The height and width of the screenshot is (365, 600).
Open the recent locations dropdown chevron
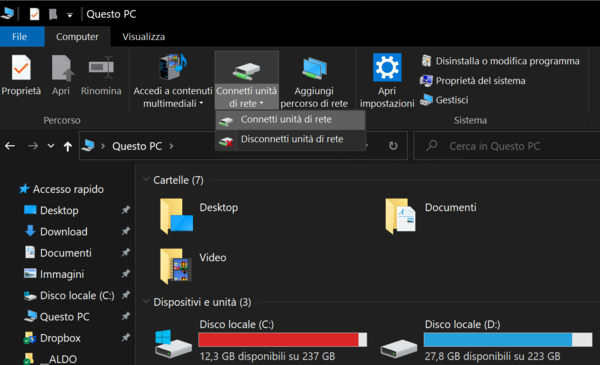(51, 146)
